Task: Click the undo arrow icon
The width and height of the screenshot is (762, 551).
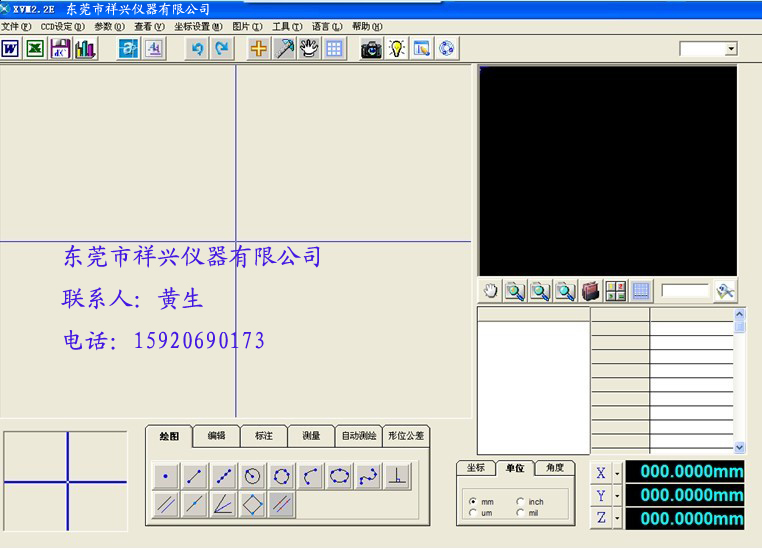Action: pos(197,49)
